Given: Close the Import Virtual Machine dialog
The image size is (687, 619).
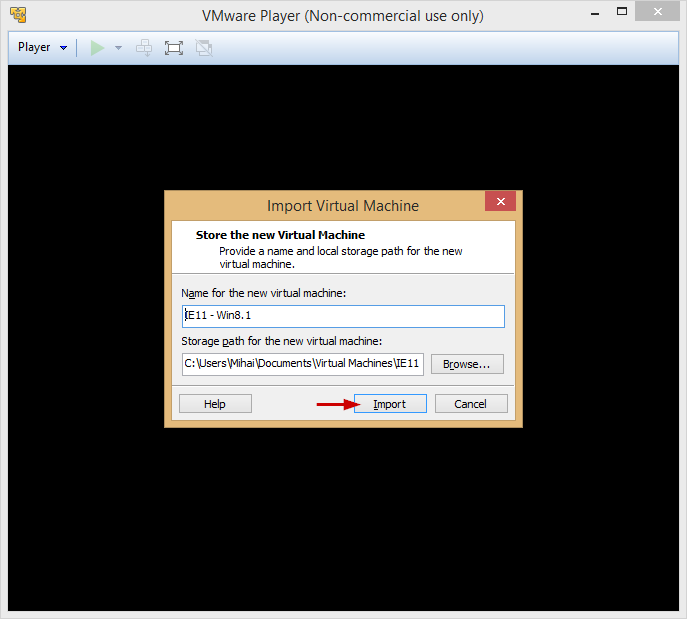Looking at the screenshot, I should click(500, 202).
